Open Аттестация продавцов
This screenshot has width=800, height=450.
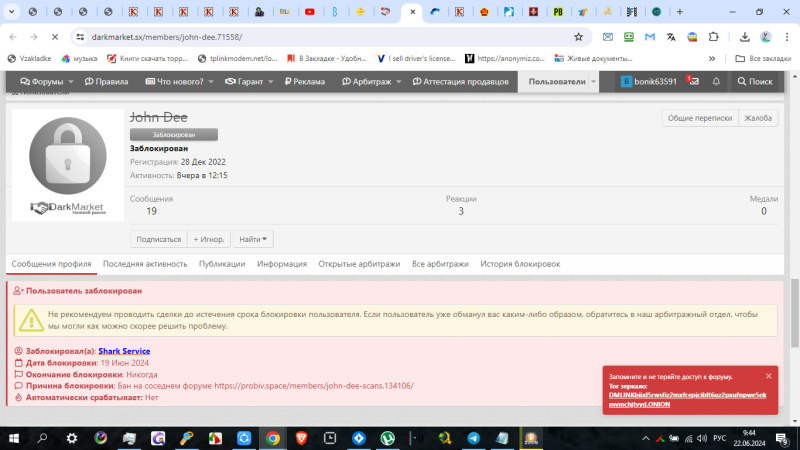click(x=460, y=81)
